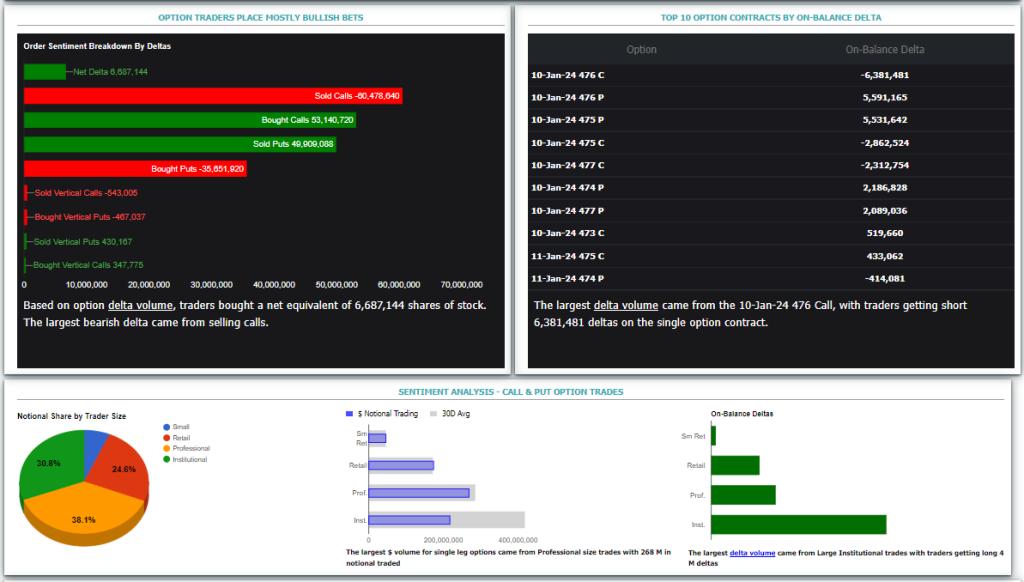Click the -414,081 delta value
The image size is (1024, 582).
click(885, 279)
